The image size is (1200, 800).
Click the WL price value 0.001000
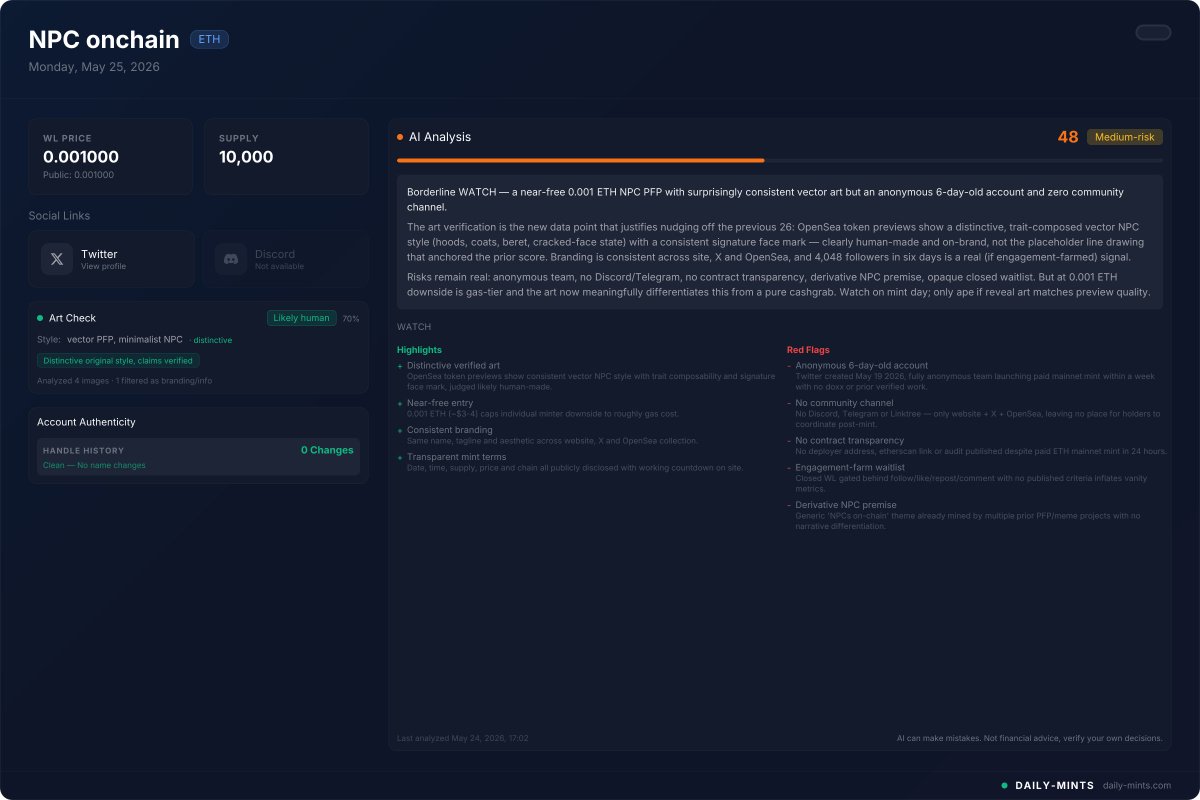(x=81, y=157)
